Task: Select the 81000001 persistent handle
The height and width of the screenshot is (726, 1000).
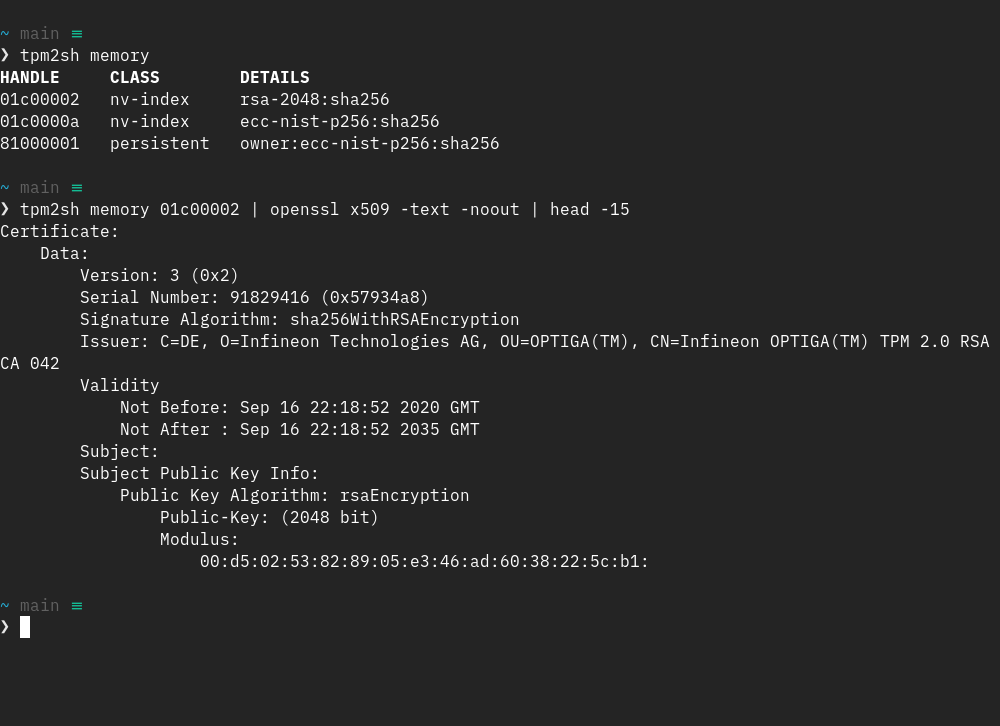Action: coord(40,144)
